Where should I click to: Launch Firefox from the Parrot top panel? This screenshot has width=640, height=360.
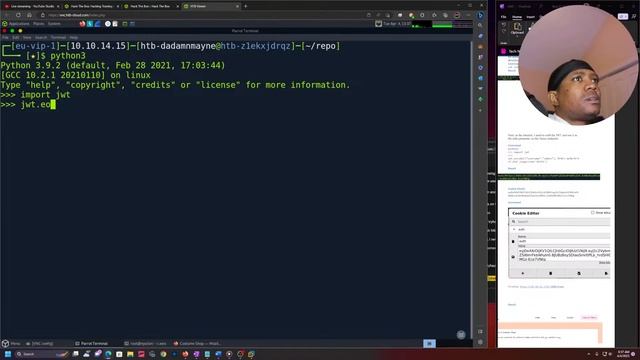coord(82,24)
